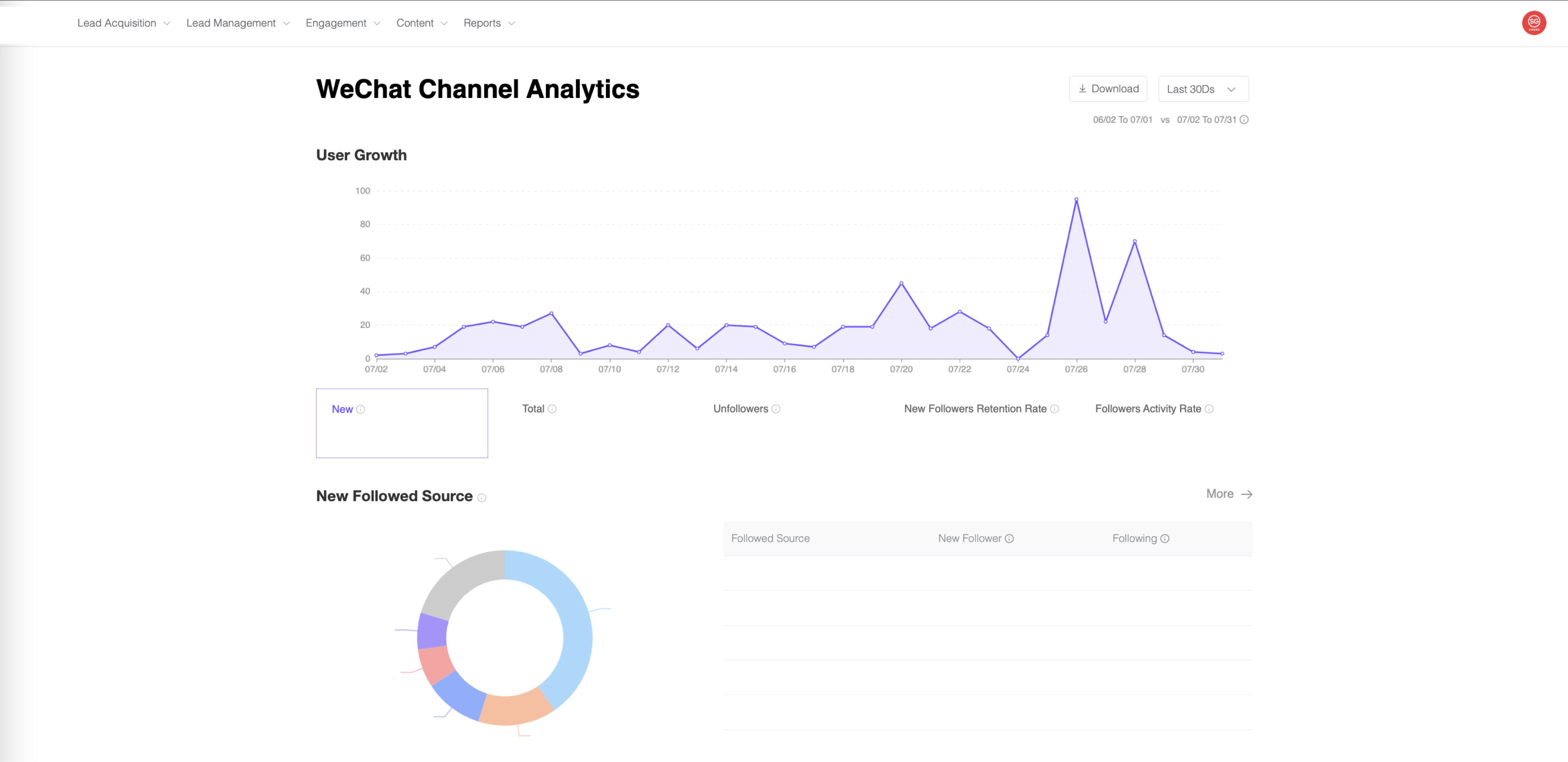Open the Last 30Ds date range dropdown
Viewport: 1568px width, 762px height.
(1203, 89)
